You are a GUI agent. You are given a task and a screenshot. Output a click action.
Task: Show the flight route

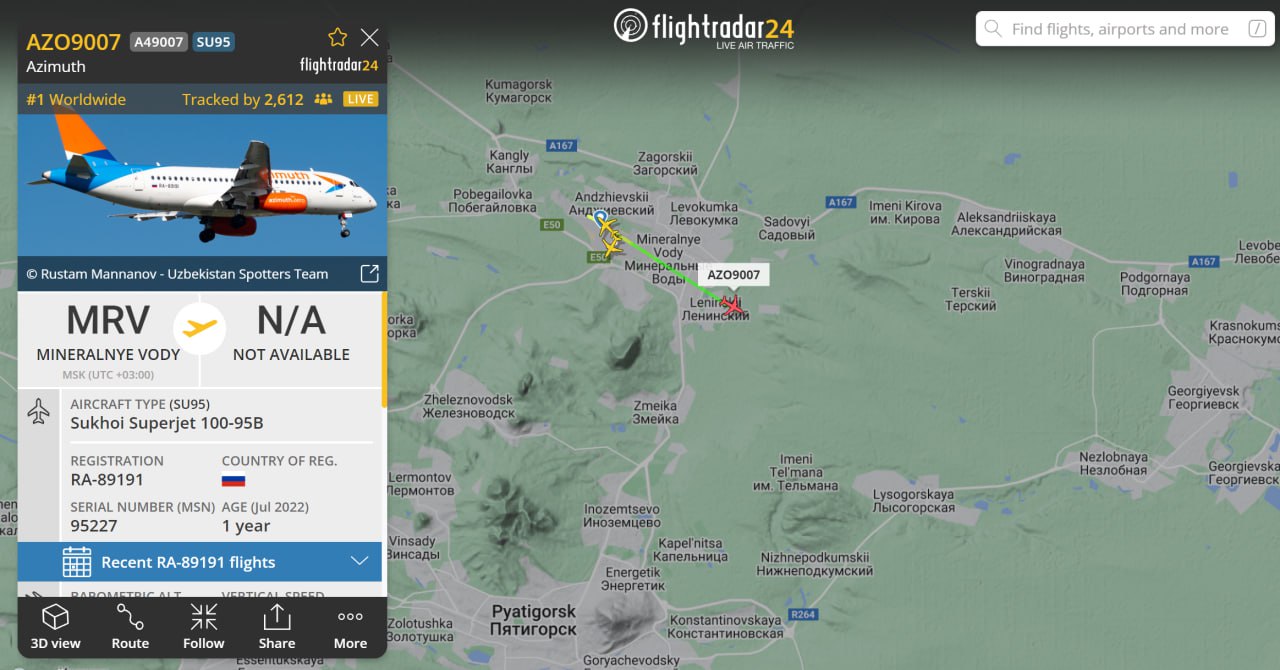click(130, 627)
